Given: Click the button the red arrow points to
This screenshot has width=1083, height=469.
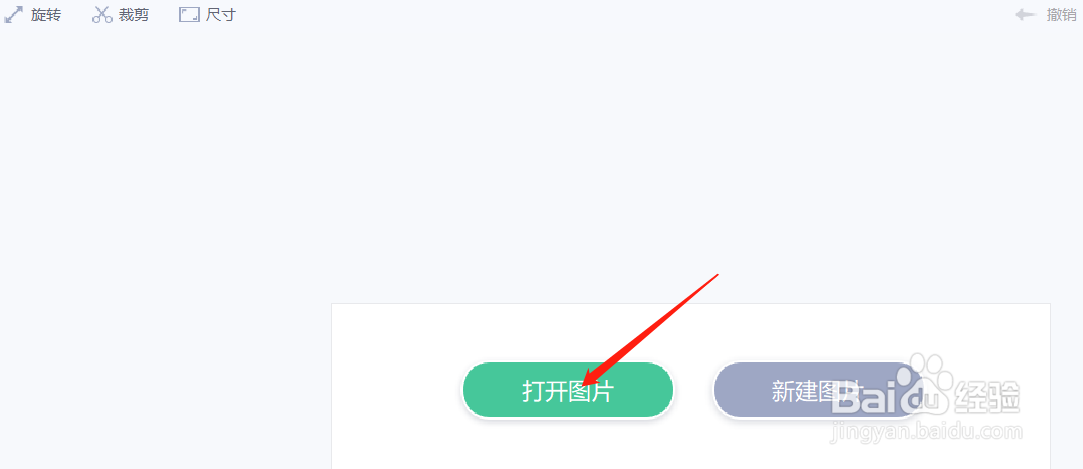Looking at the screenshot, I should pos(568,390).
